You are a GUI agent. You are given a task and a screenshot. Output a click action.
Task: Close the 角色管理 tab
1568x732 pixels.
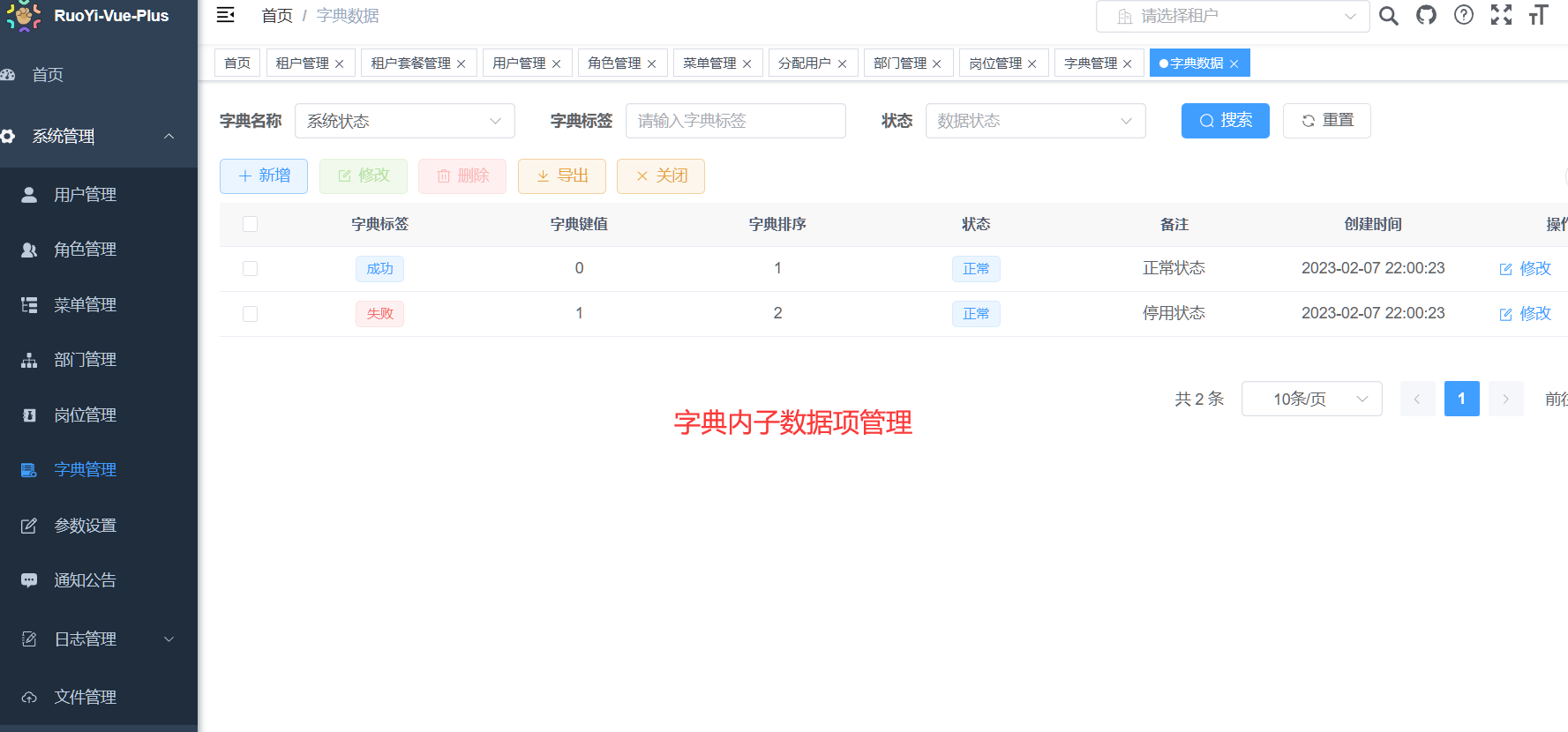coord(651,63)
